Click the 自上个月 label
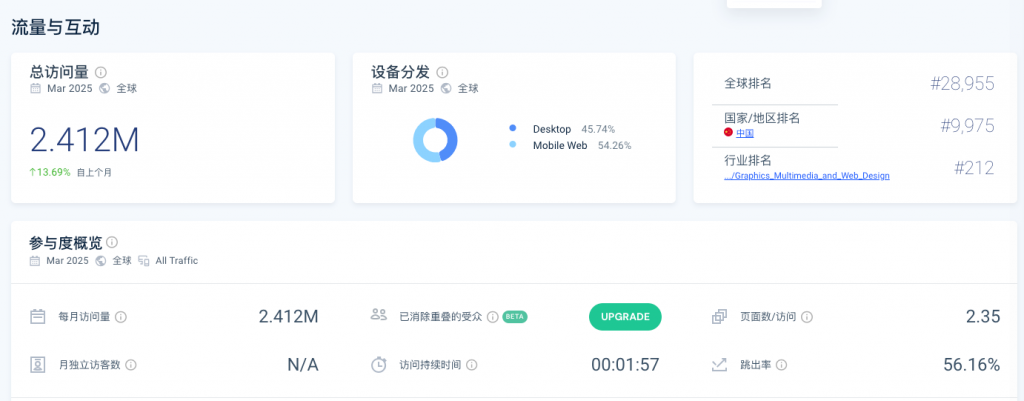Image resolution: width=1024 pixels, height=401 pixels. coord(95,173)
